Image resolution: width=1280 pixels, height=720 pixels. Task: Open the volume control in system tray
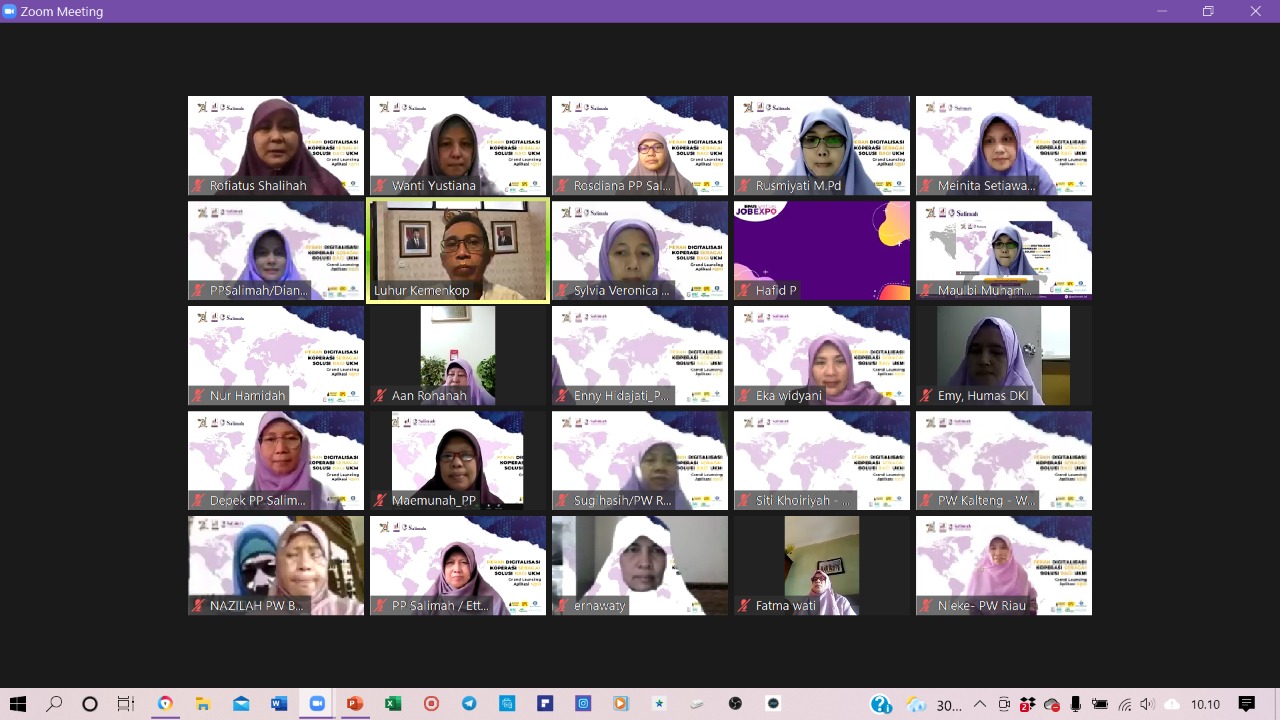coord(1147,704)
